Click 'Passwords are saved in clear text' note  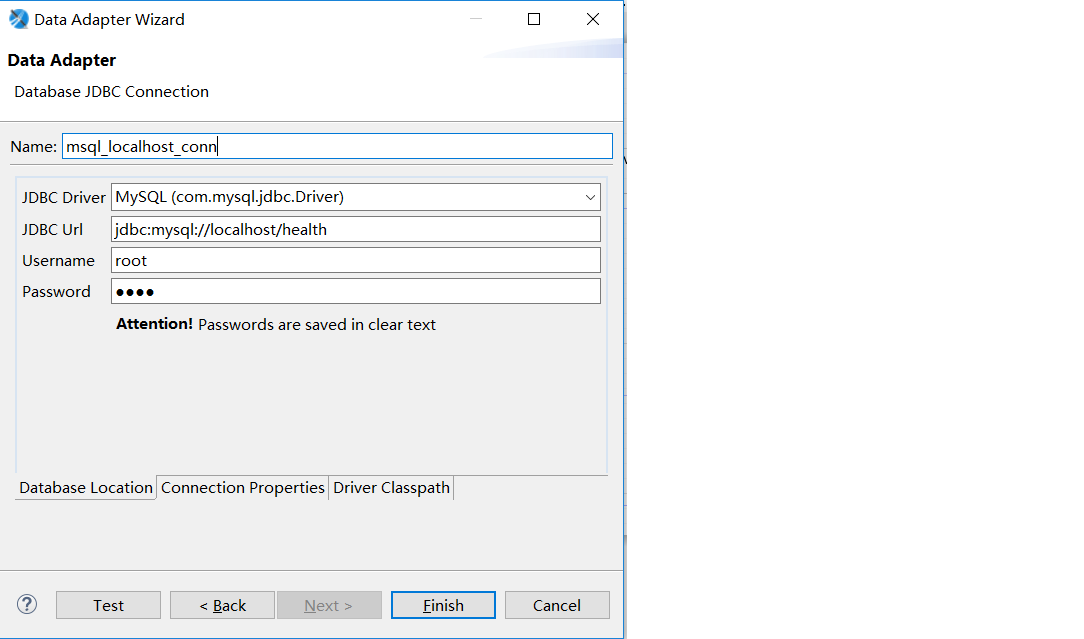coord(317,324)
